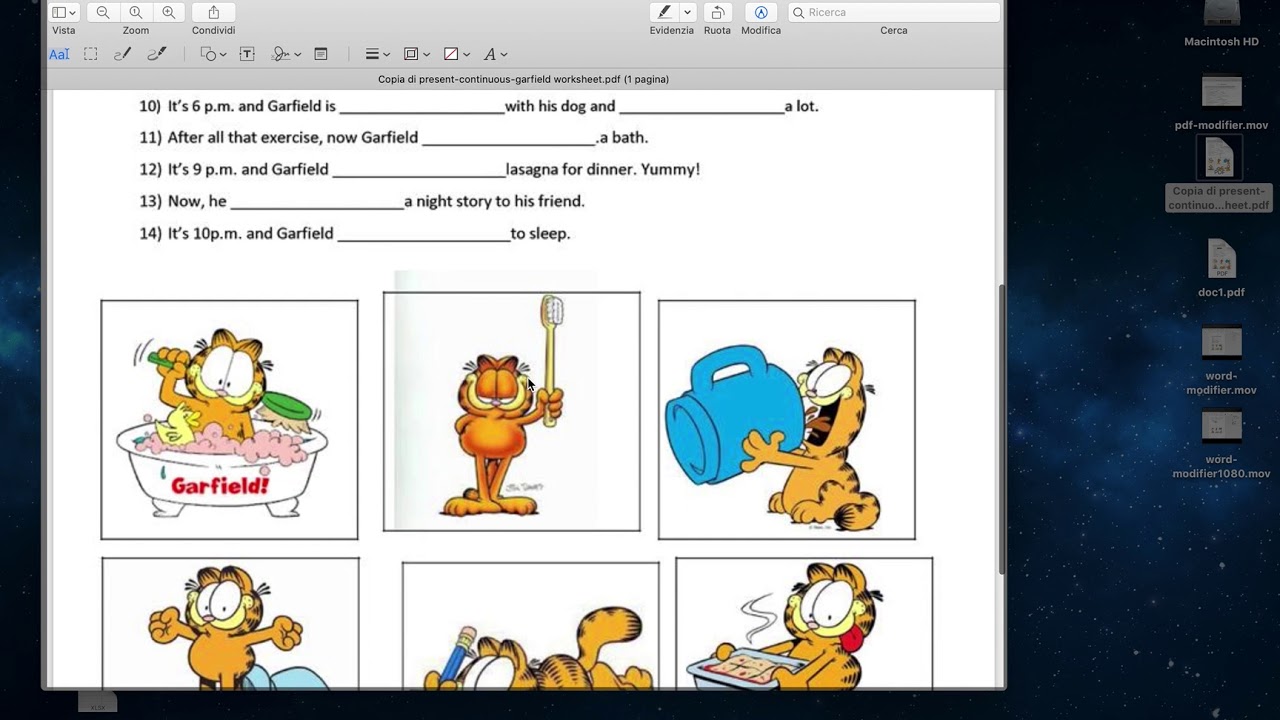1280x720 pixels.
Task: Select the text selection tool
Action: (x=59, y=54)
